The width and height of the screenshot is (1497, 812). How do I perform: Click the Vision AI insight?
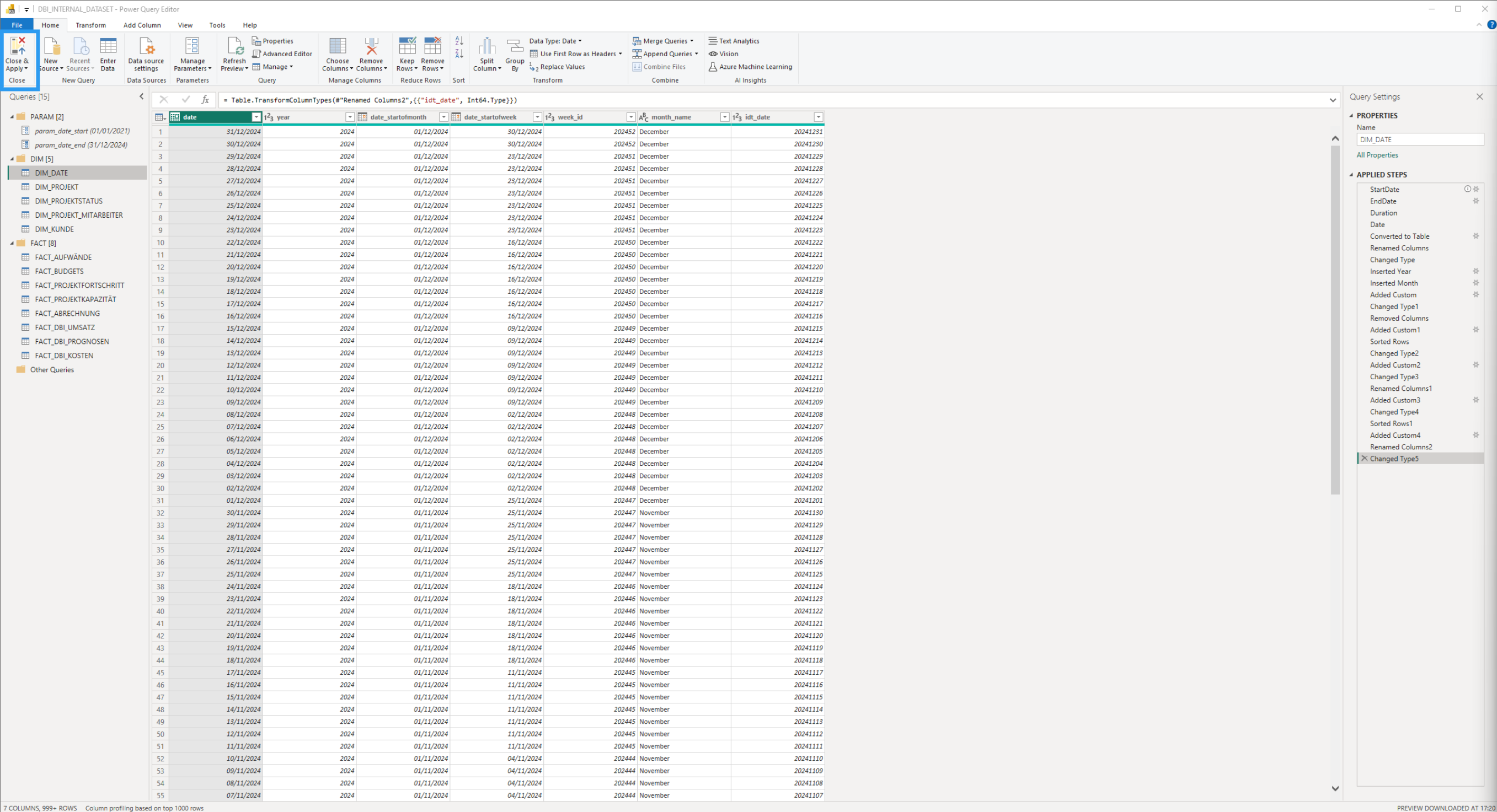(x=724, y=53)
